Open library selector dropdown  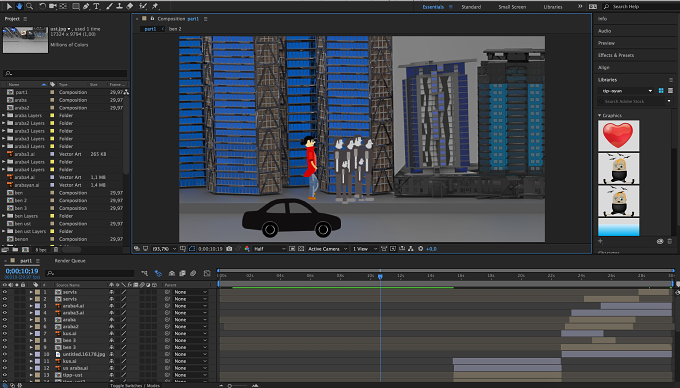(626, 91)
